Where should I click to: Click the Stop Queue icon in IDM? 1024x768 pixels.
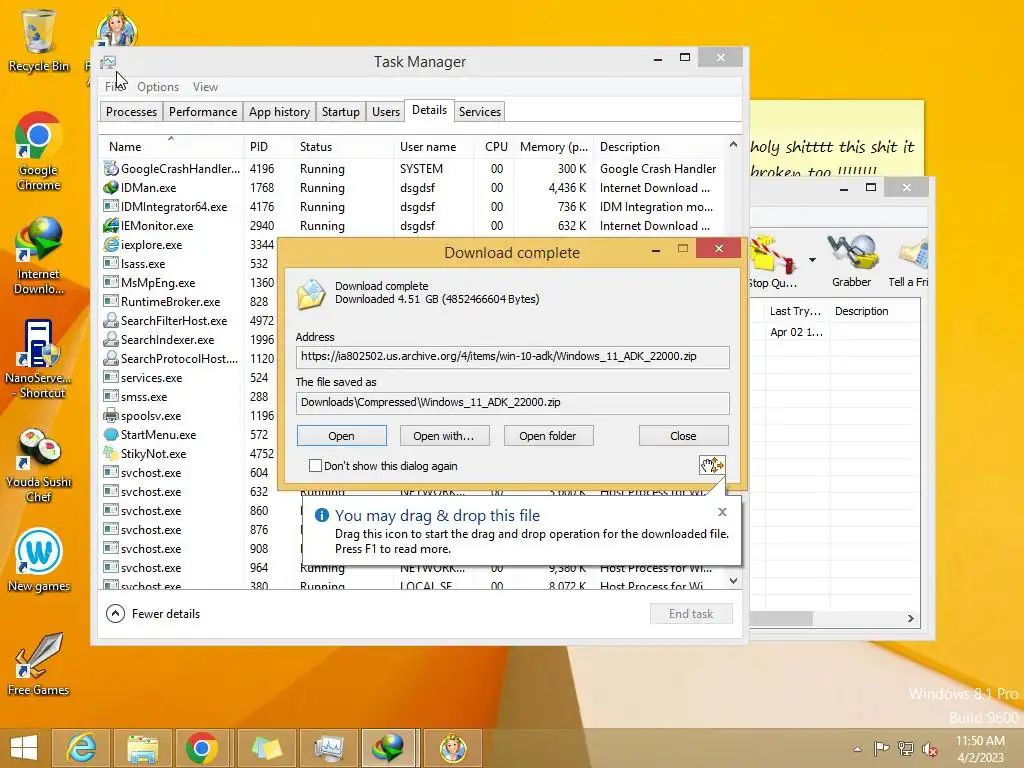[772, 261]
